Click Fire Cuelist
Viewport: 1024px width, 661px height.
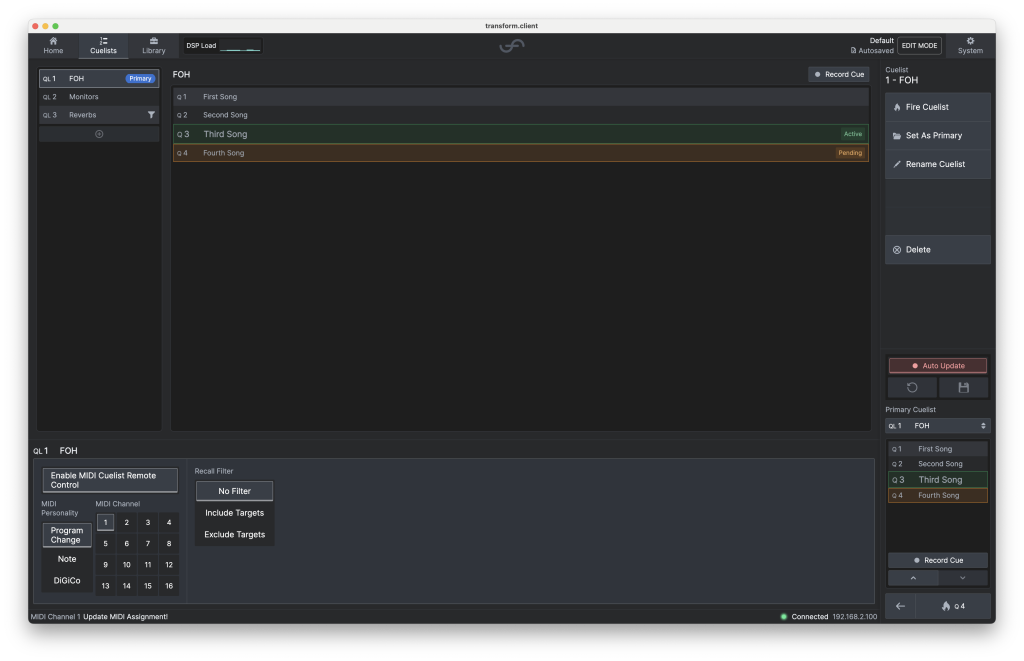(x=937, y=107)
